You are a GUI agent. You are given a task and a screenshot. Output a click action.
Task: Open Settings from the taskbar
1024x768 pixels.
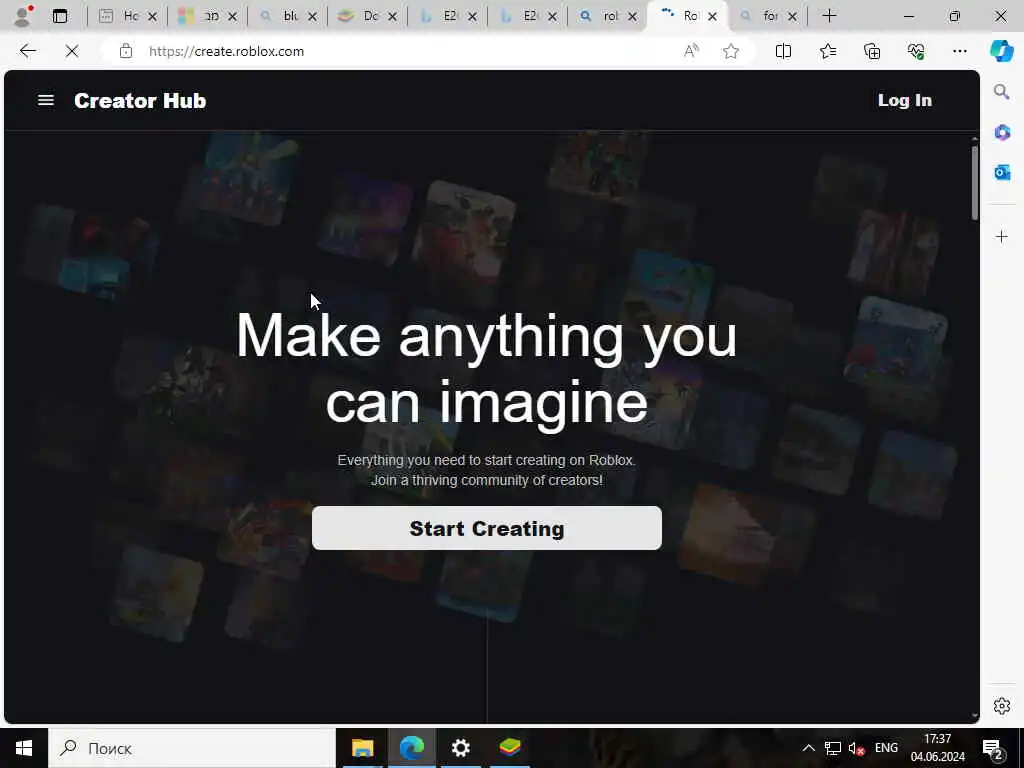[x=460, y=748]
